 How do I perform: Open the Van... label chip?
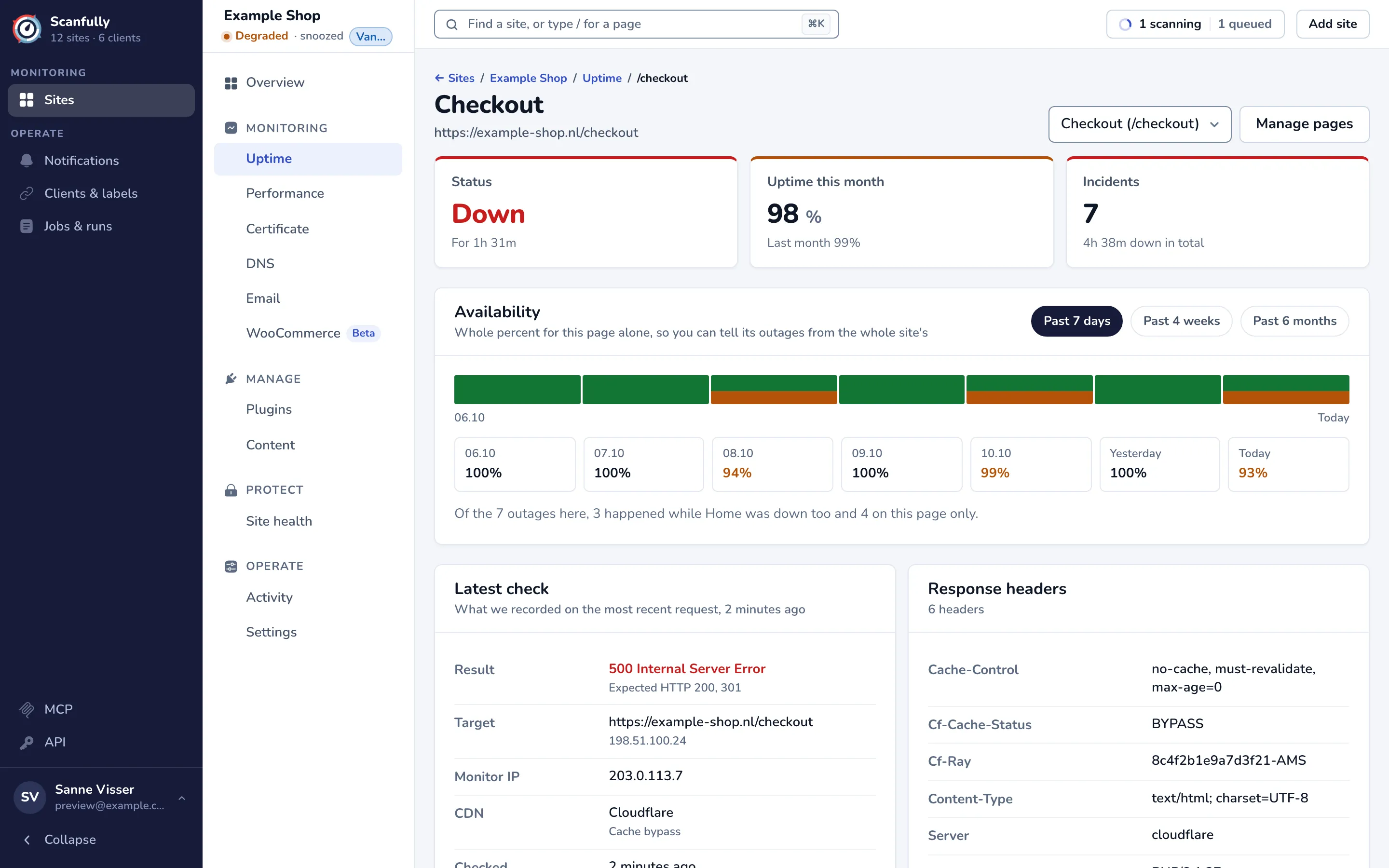(x=371, y=37)
